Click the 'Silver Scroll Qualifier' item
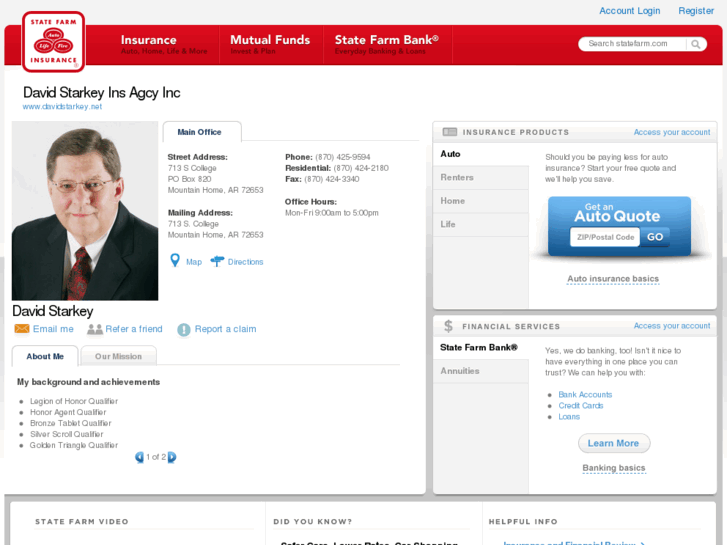This screenshot has width=727, height=545. 66,435
